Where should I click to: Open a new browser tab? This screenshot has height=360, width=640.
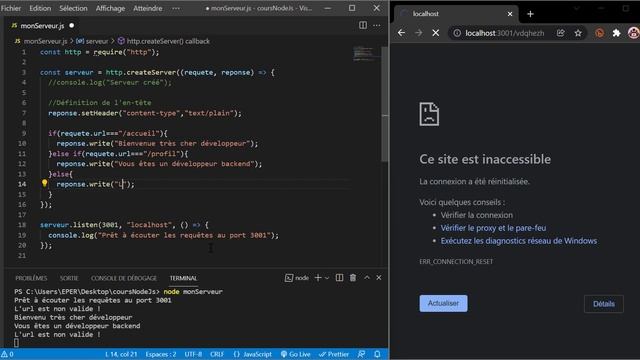coord(530,14)
